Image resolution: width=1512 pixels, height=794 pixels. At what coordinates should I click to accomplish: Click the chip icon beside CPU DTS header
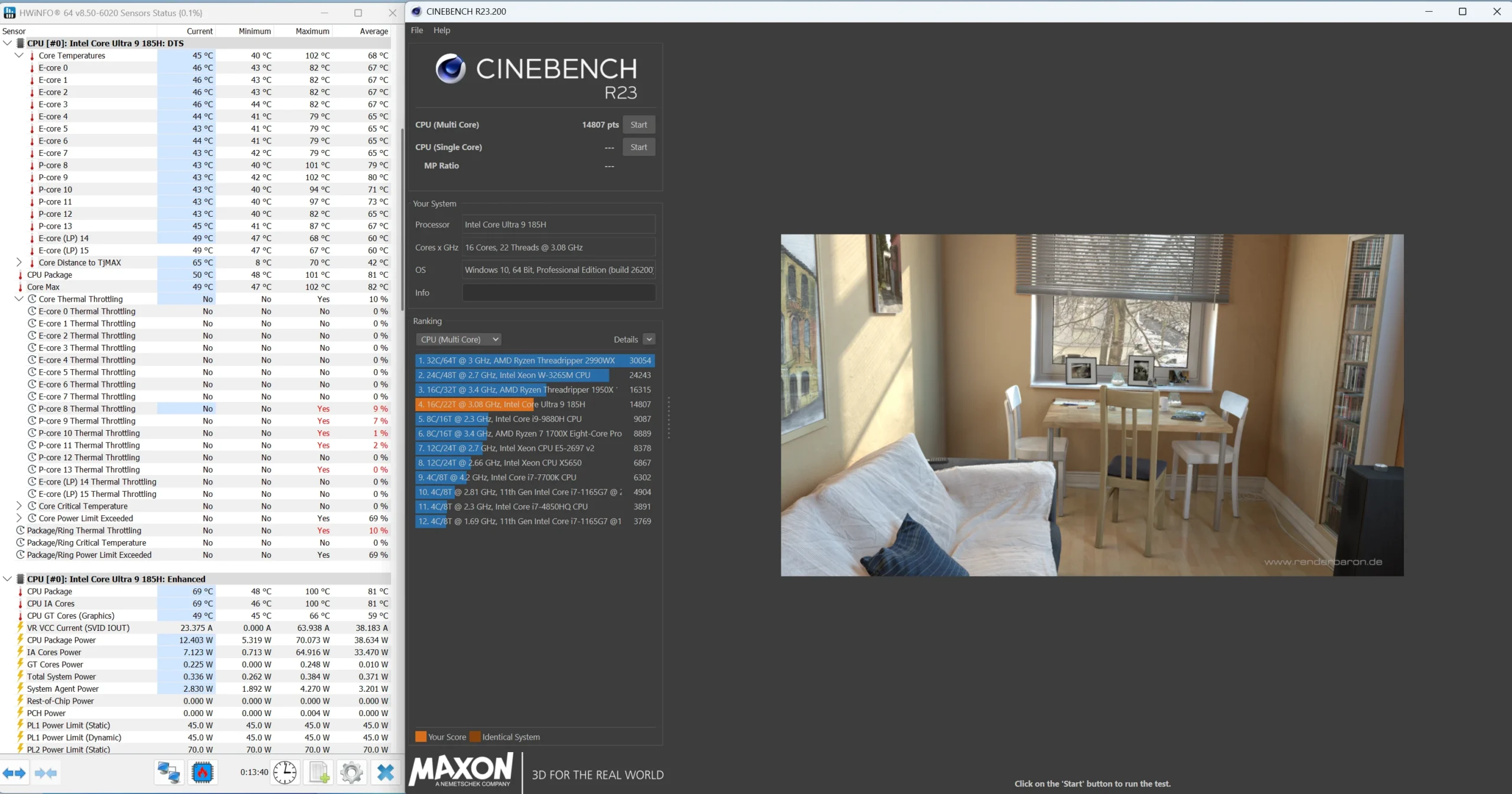click(20, 43)
